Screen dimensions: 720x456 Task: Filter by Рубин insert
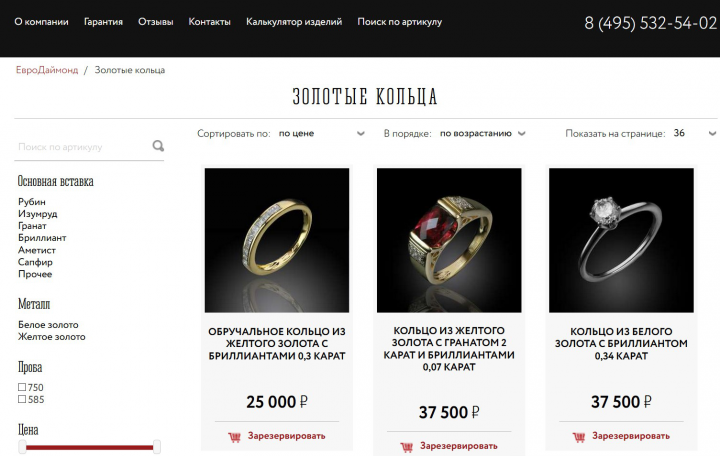[x=32, y=202]
